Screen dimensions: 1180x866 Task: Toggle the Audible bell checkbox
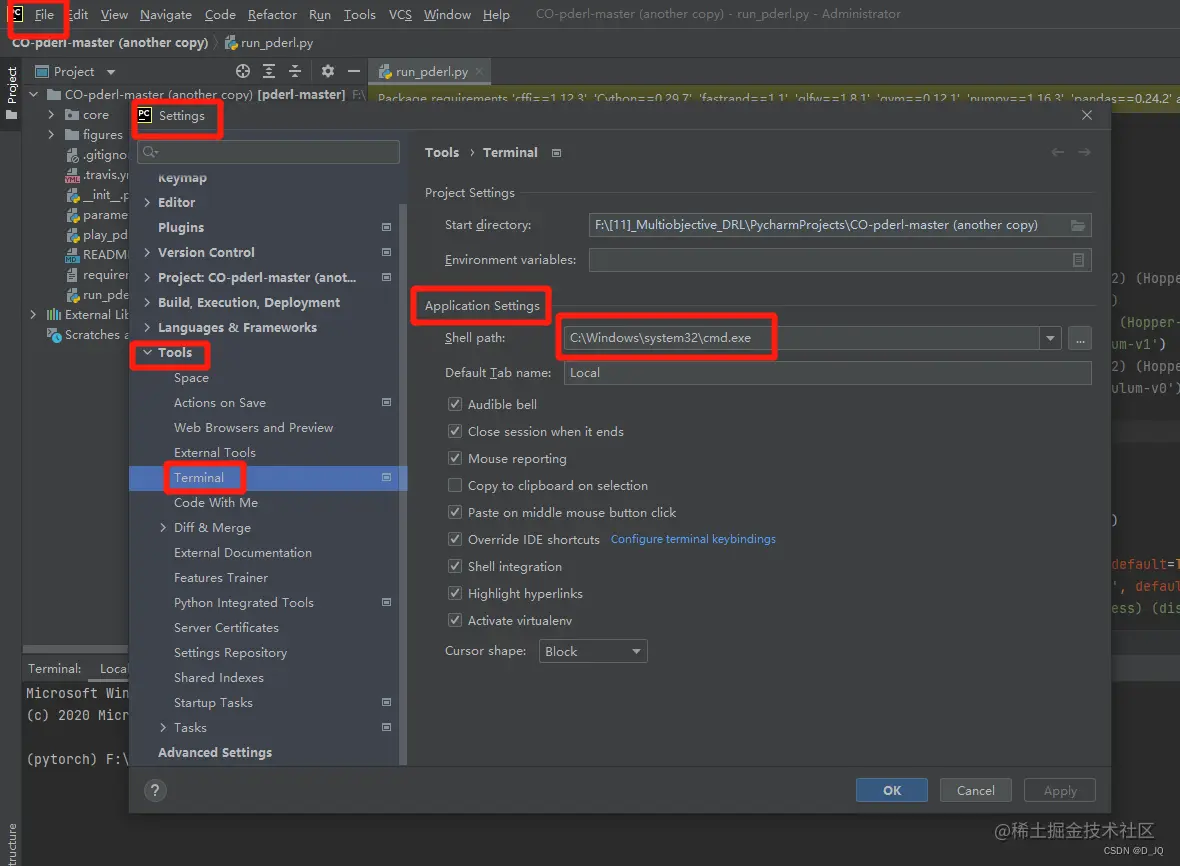click(x=455, y=404)
